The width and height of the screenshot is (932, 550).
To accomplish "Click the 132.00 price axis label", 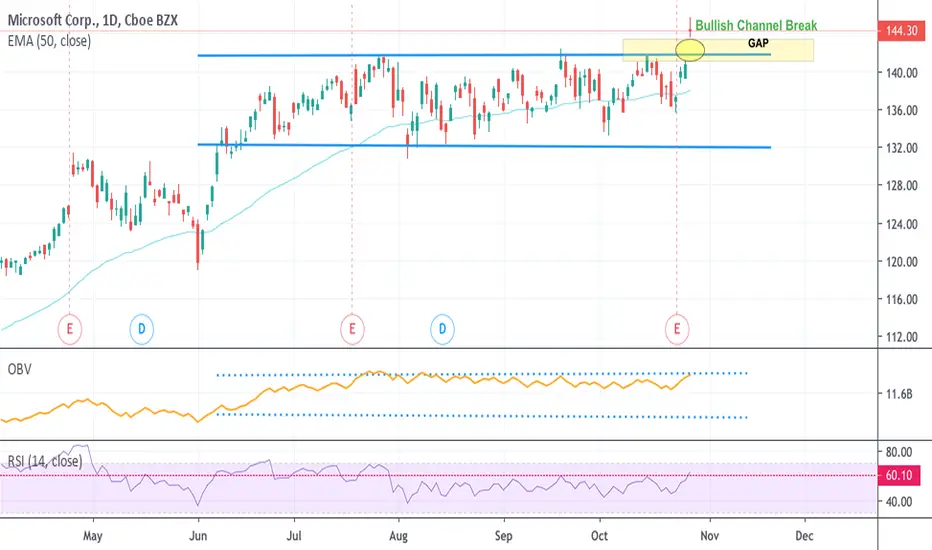I will 902,147.
